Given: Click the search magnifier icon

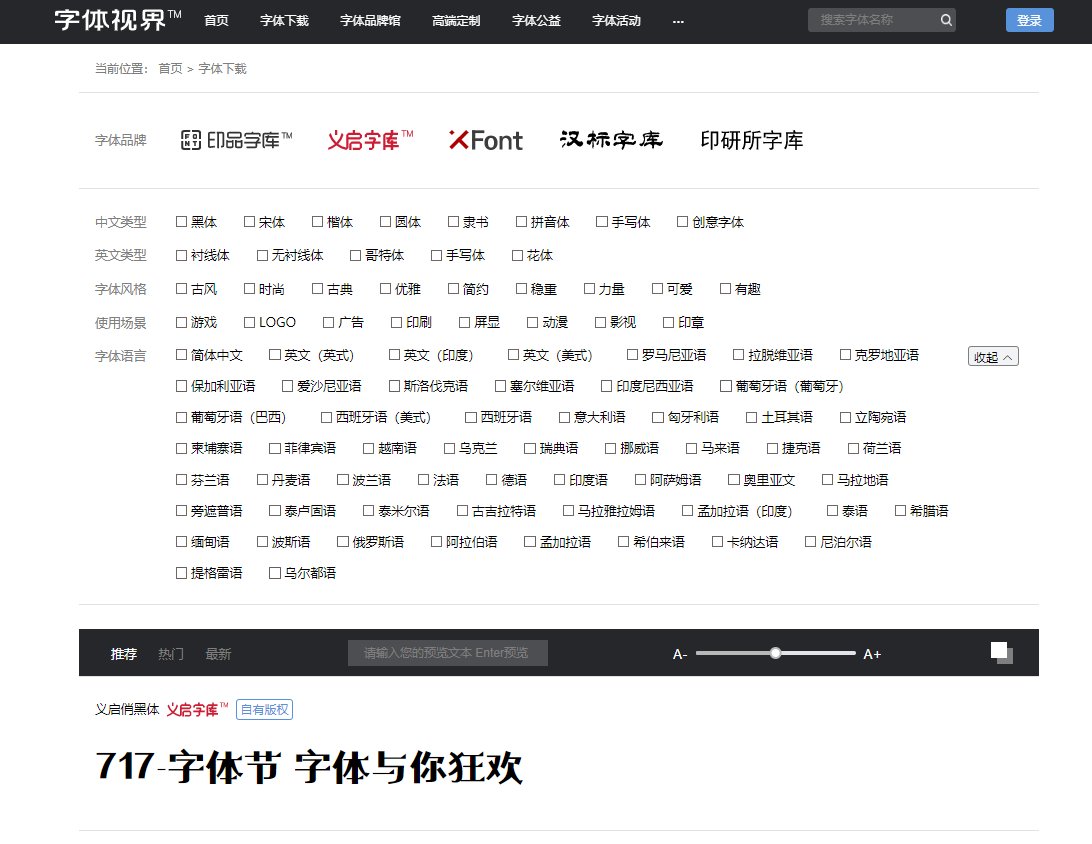Looking at the screenshot, I should coord(945,20).
